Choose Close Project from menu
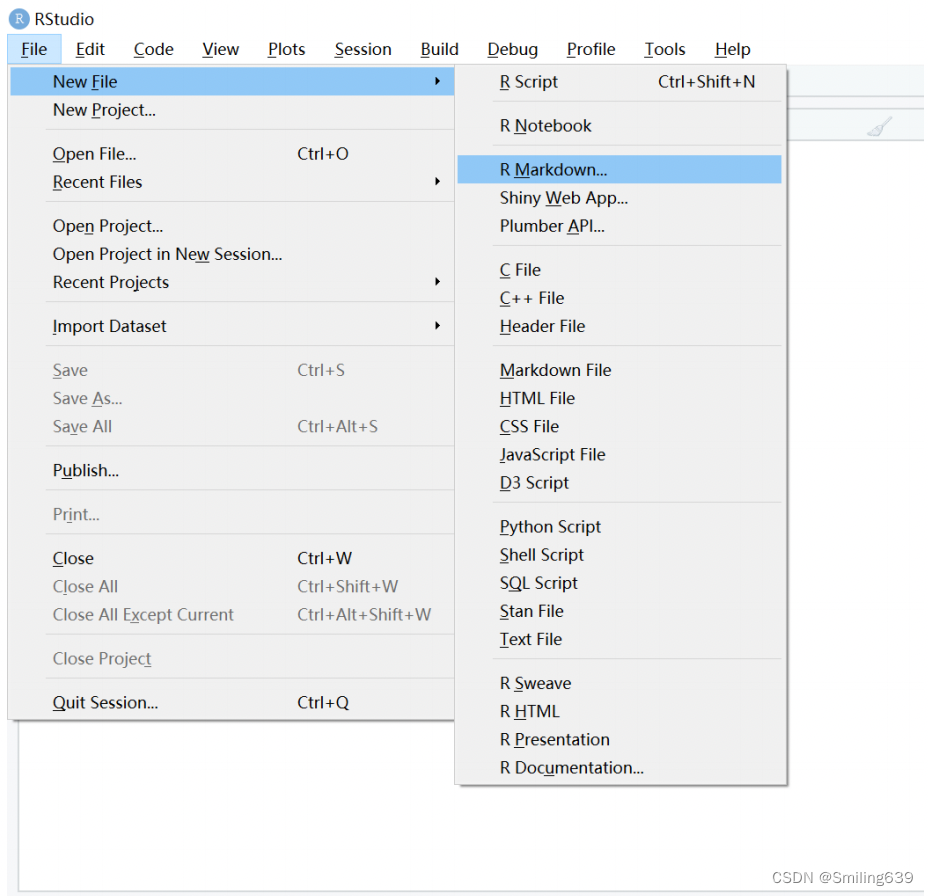 pos(232,659)
